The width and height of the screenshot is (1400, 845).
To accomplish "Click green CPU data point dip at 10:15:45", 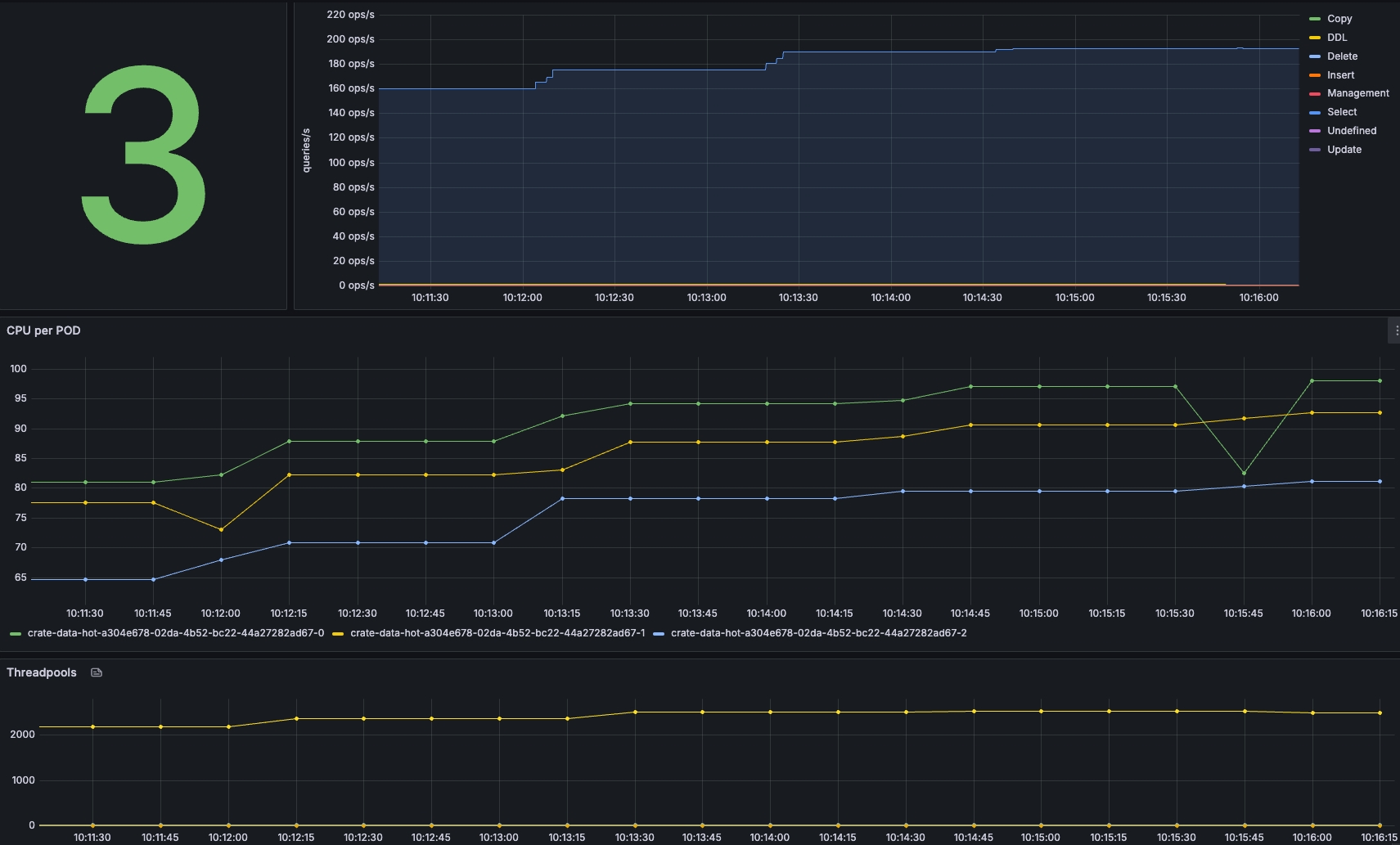I will [x=1244, y=473].
